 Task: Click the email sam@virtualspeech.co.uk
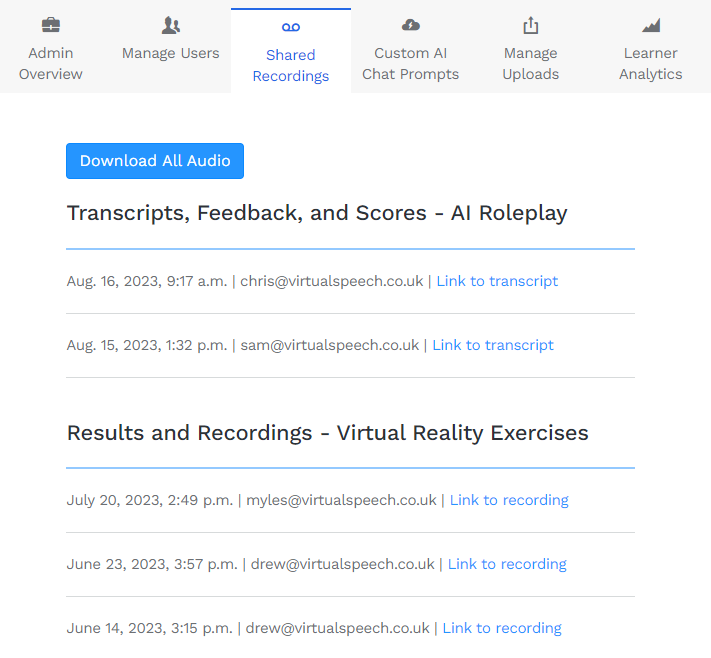(330, 345)
